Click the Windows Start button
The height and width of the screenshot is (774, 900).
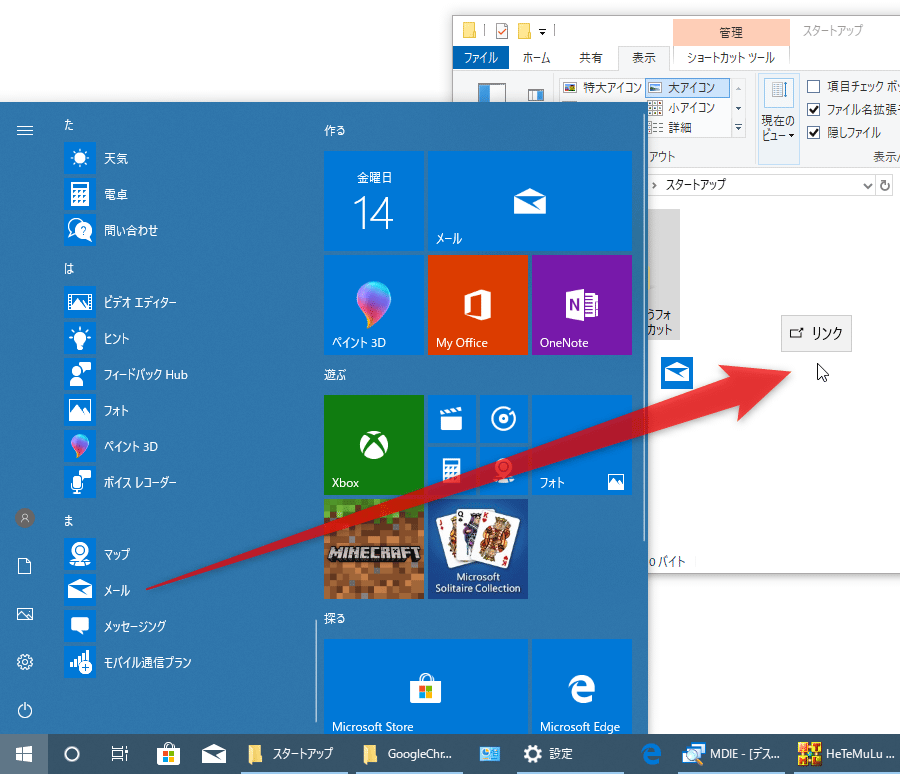coord(24,754)
